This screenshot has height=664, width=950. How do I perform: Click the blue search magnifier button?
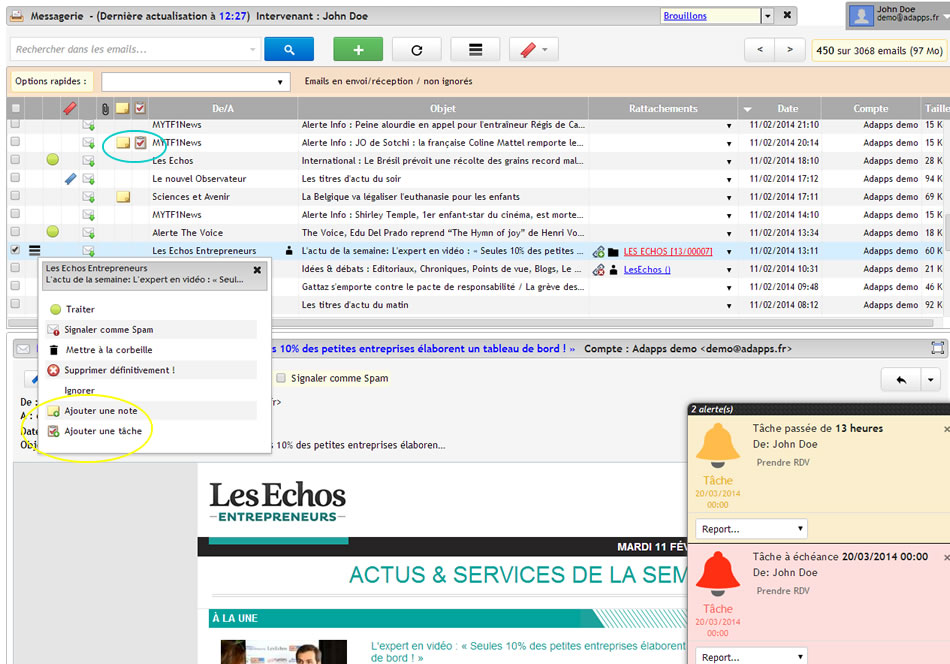[x=289, y=50]
